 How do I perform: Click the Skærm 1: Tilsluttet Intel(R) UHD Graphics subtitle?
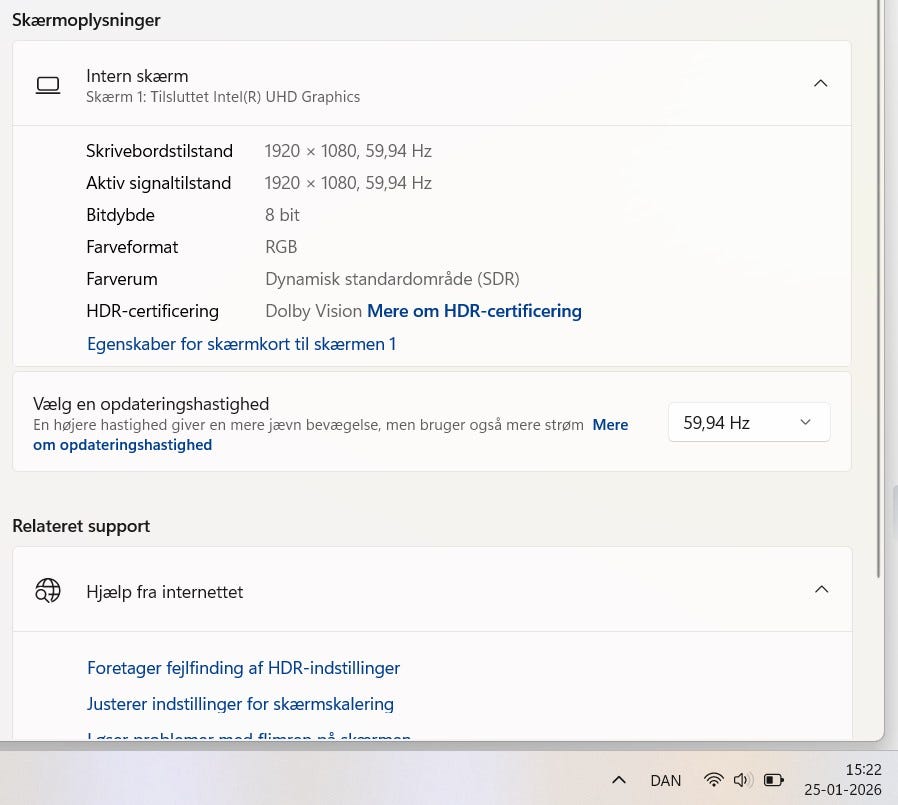point(223,97)
